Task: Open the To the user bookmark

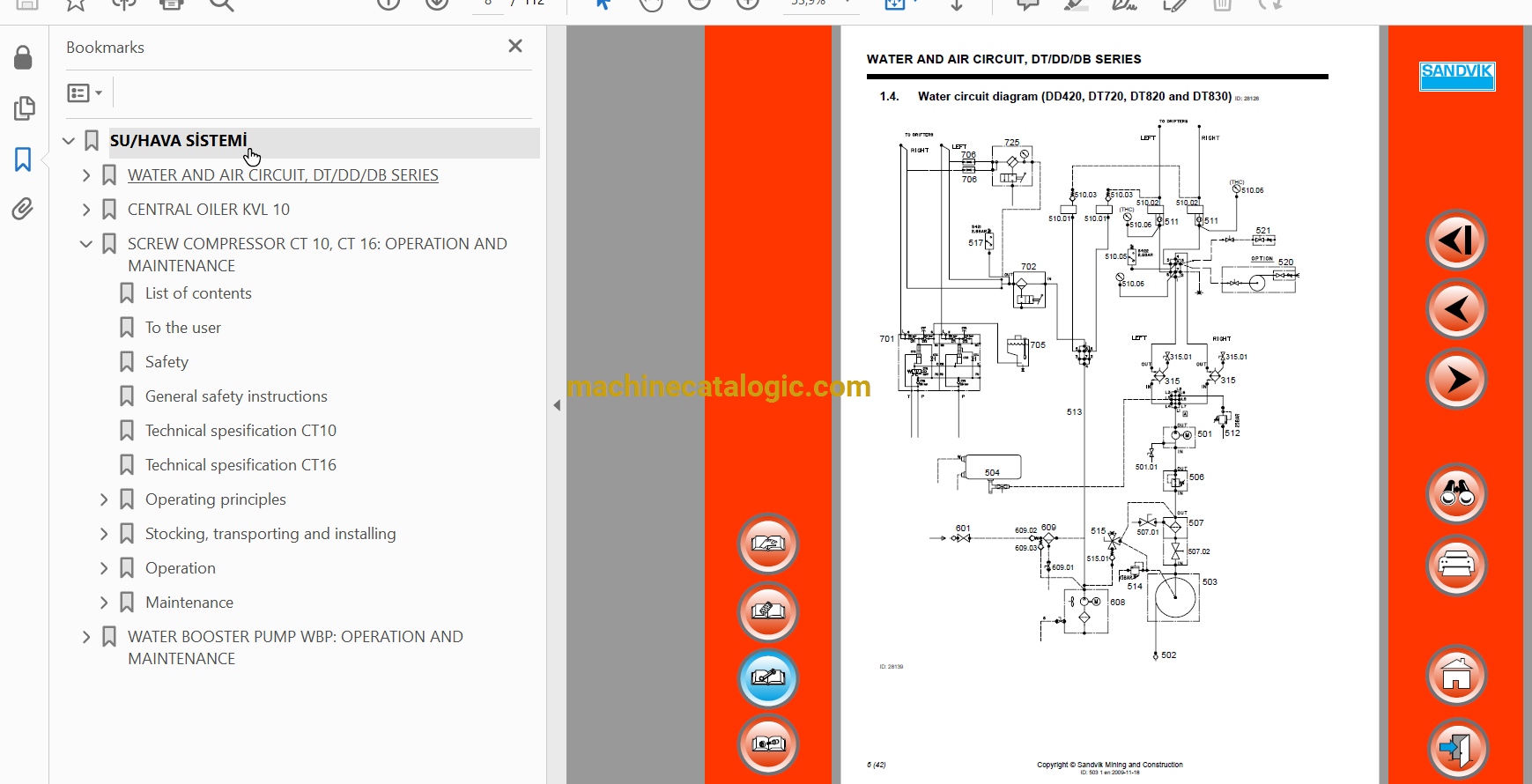Action: [183, 328]
